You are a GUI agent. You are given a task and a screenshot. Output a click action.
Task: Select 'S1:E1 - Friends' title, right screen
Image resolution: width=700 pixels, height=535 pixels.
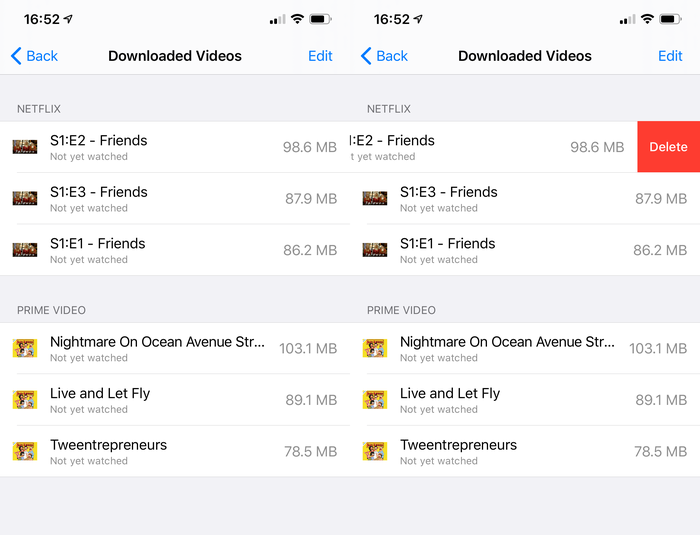(x=448, y=243)
